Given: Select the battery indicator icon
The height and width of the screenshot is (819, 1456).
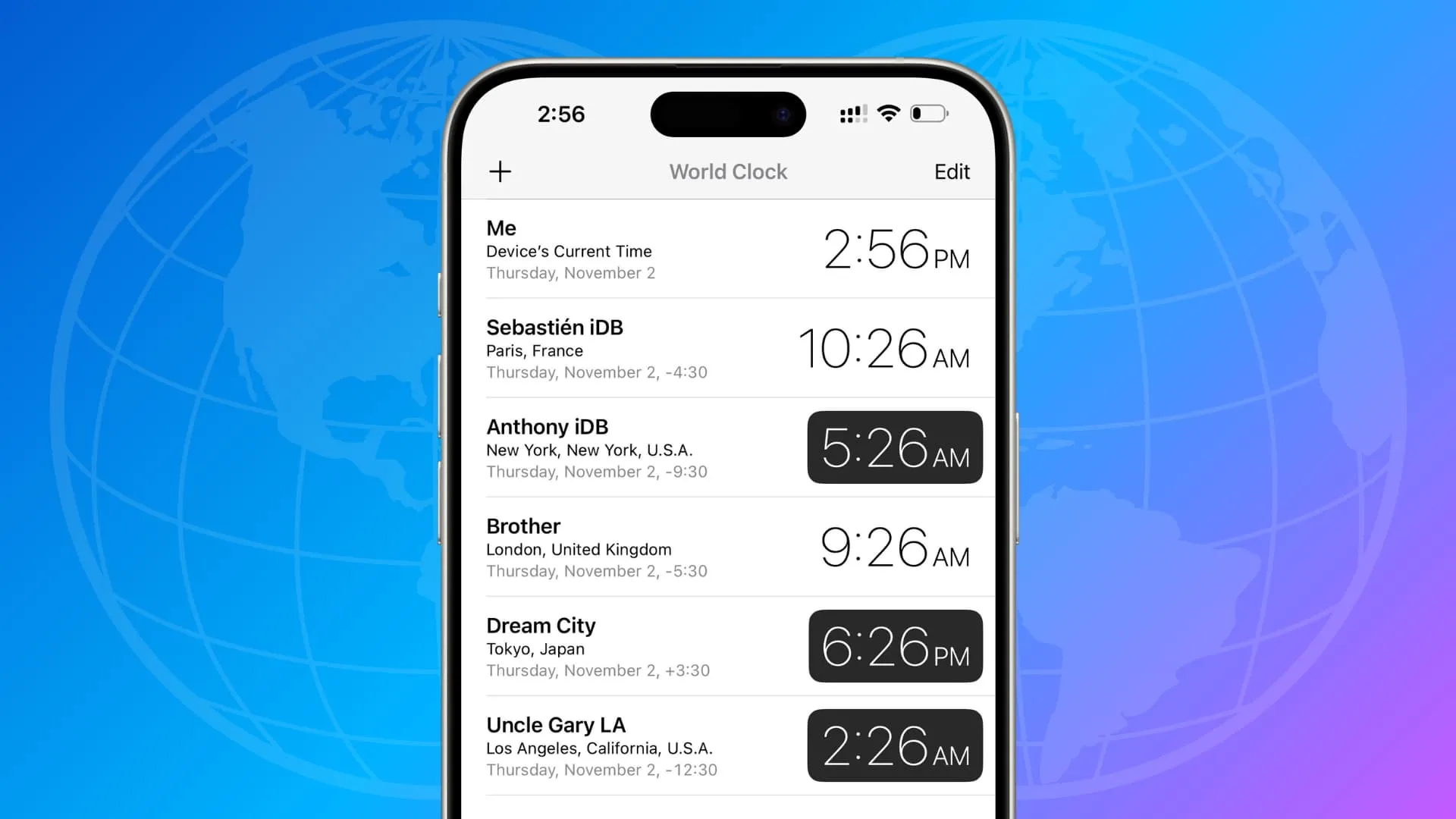Looking at the screenshot, I should 928,114.
